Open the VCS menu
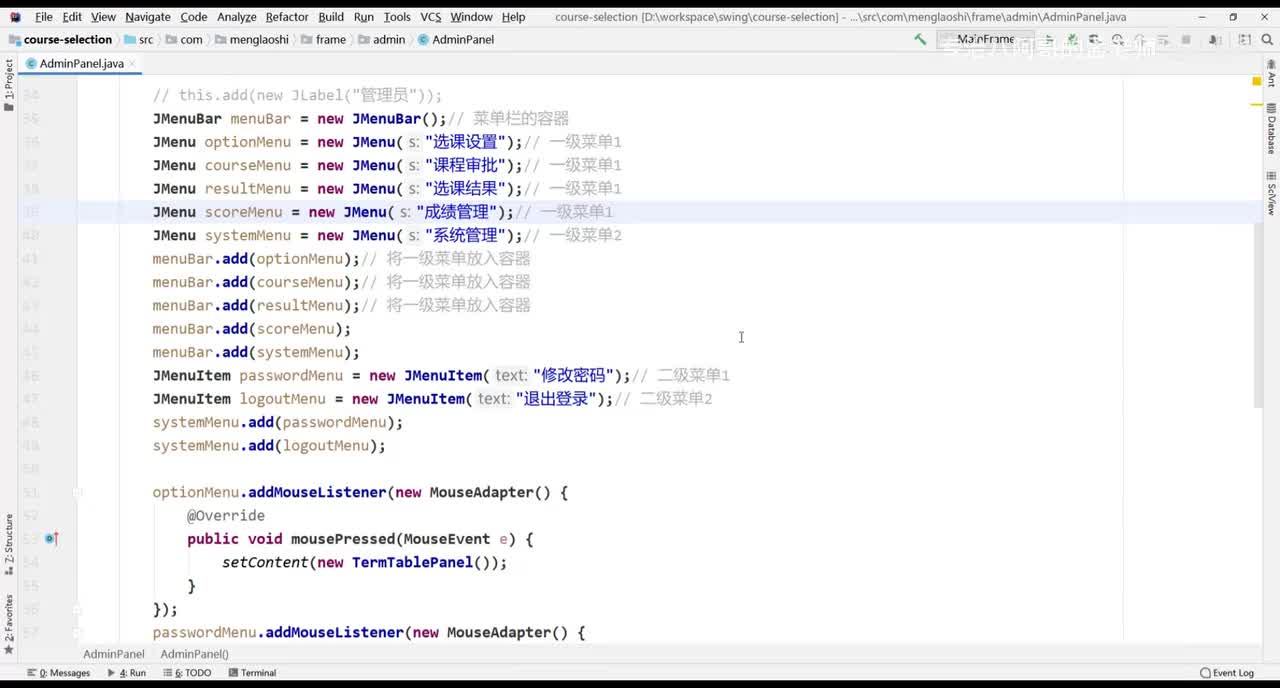The height and width of the screenshot is (688, 1280). (x=431, y=17)
